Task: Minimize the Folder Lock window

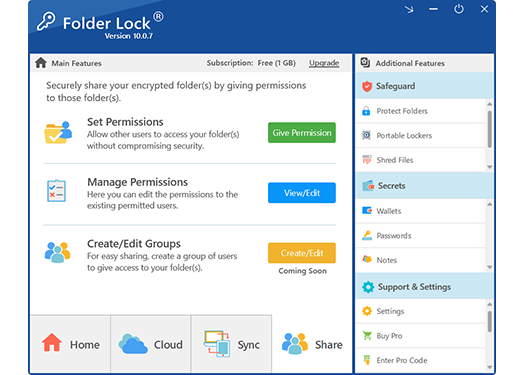Action: pos(433,9)
